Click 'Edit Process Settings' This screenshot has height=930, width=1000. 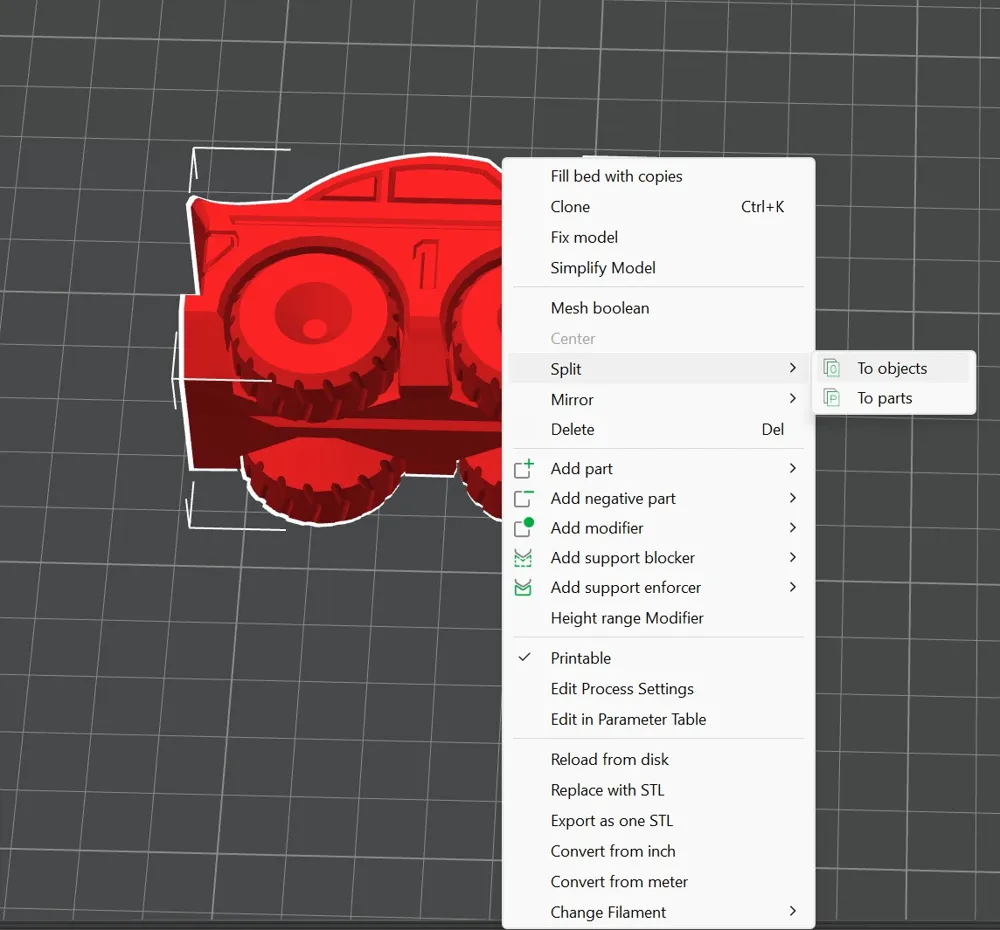(622, 689)
